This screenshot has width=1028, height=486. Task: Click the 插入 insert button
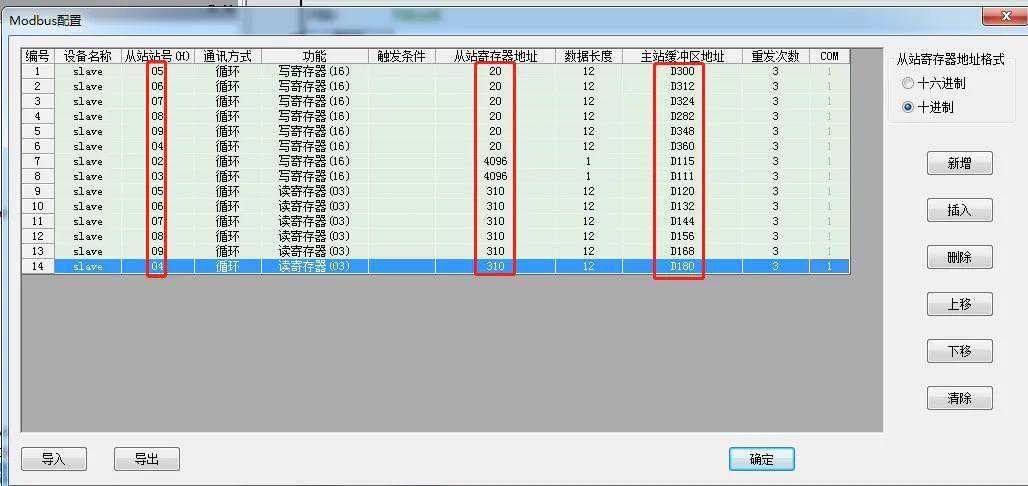959,210
